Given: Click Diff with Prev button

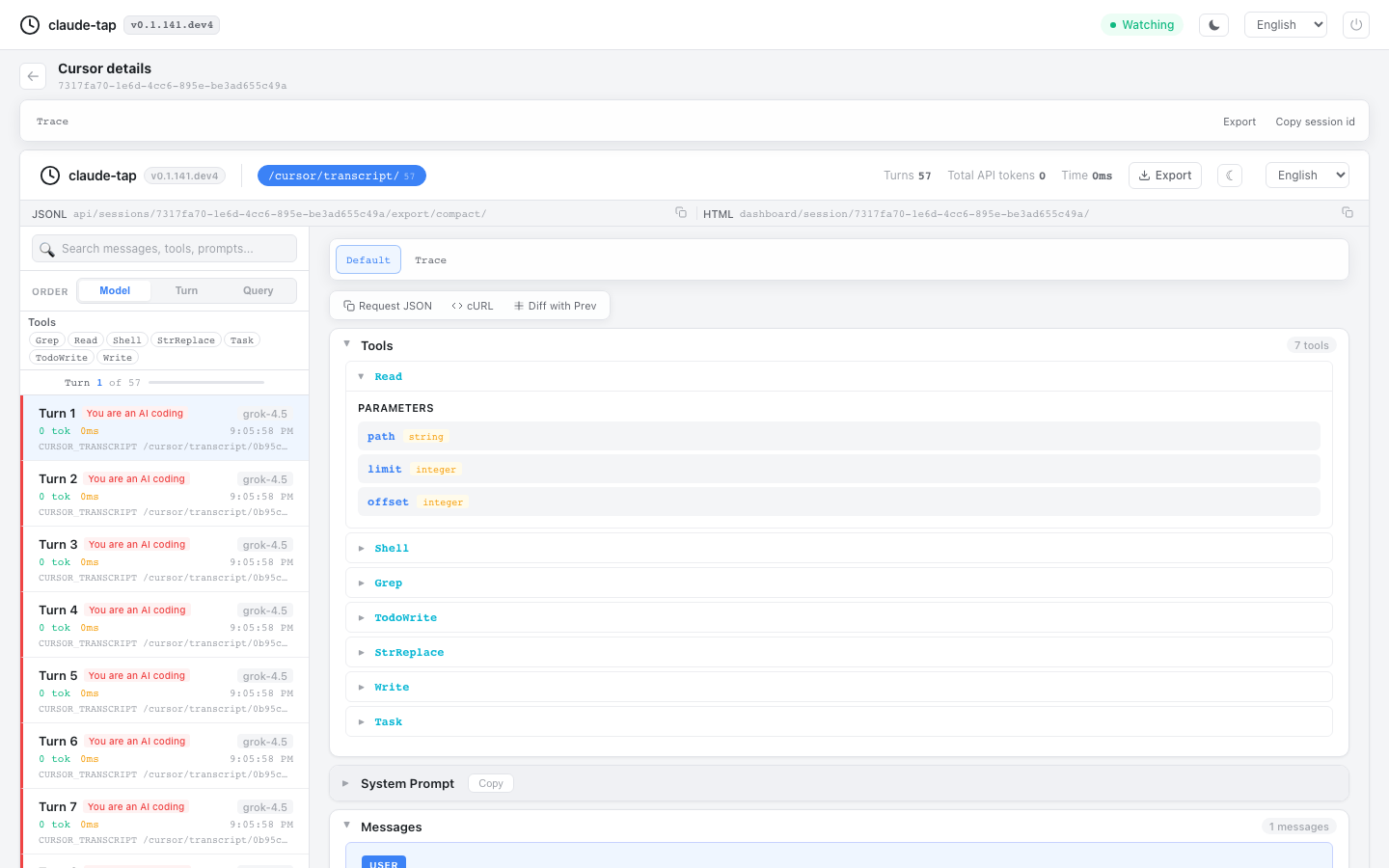Looking at the screenshot, I should tap(556, 306).
